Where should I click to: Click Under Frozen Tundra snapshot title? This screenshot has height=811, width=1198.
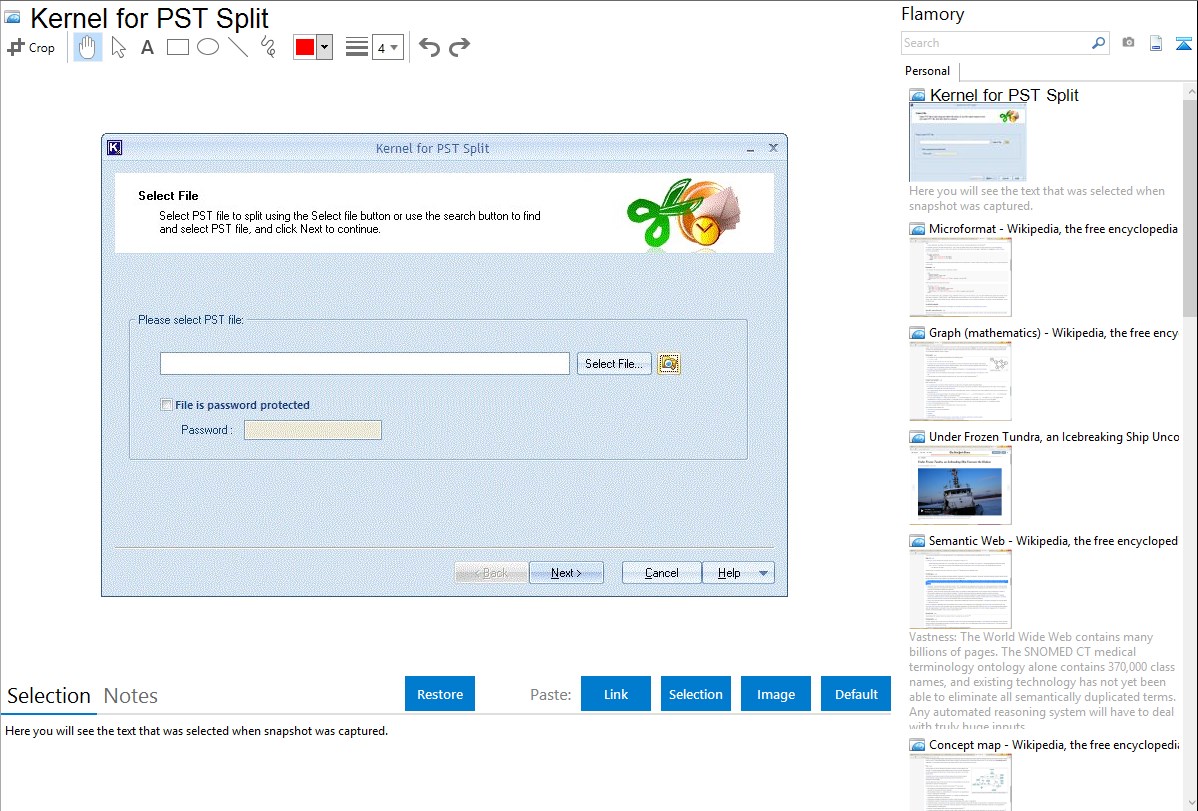coord(1054,436)
